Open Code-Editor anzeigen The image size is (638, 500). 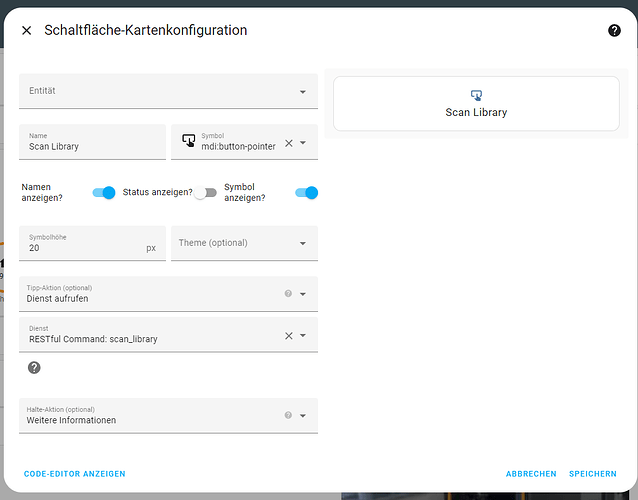tap(75, 474)
